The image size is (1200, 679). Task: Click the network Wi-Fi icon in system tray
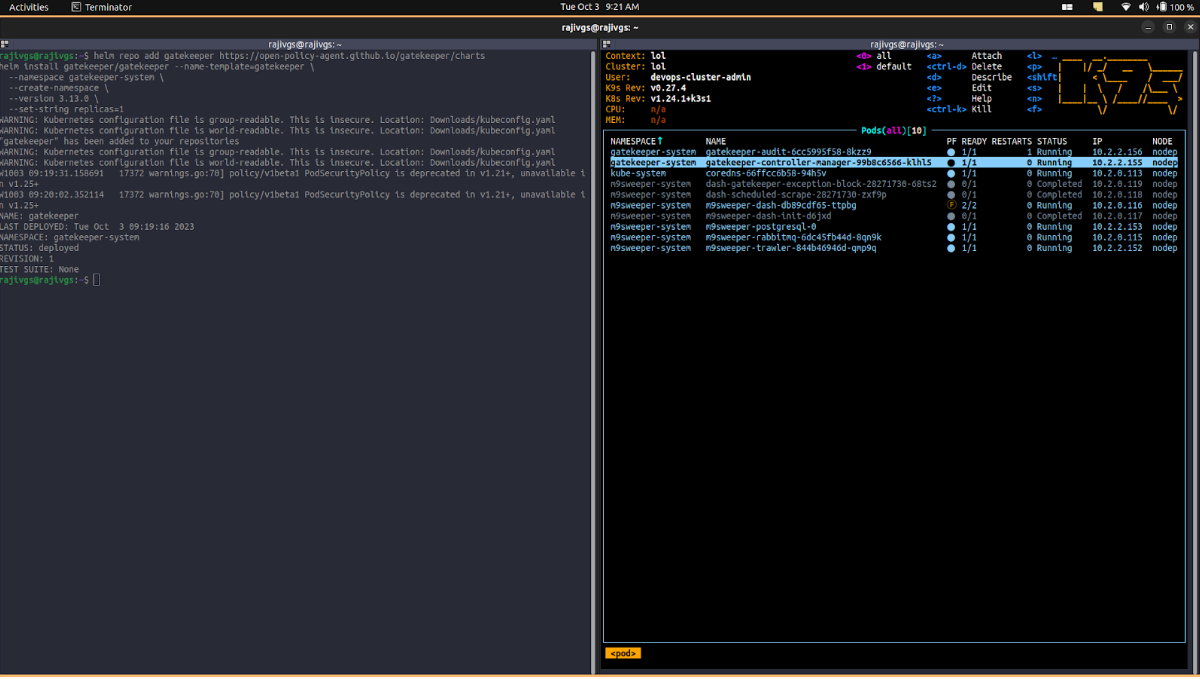pos(1125,7)
